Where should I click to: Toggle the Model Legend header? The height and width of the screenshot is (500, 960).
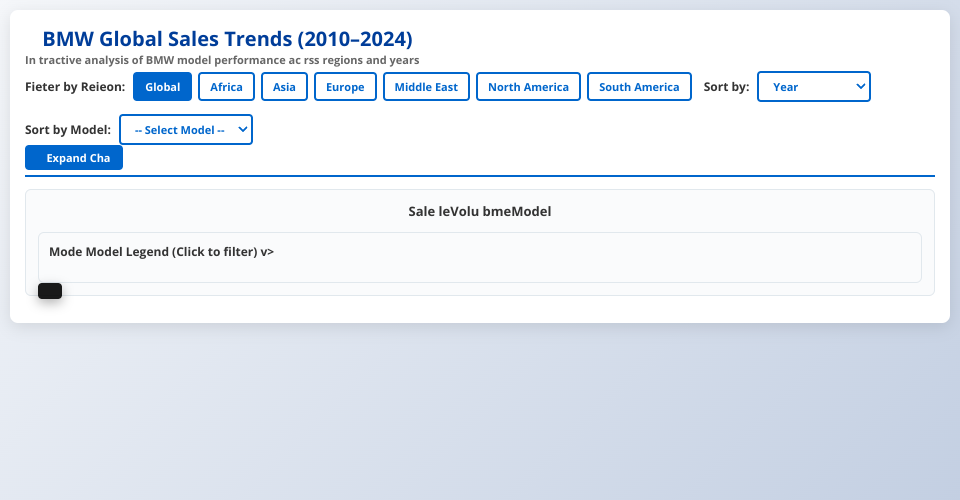pyautogui.click(x=161, y=252)
